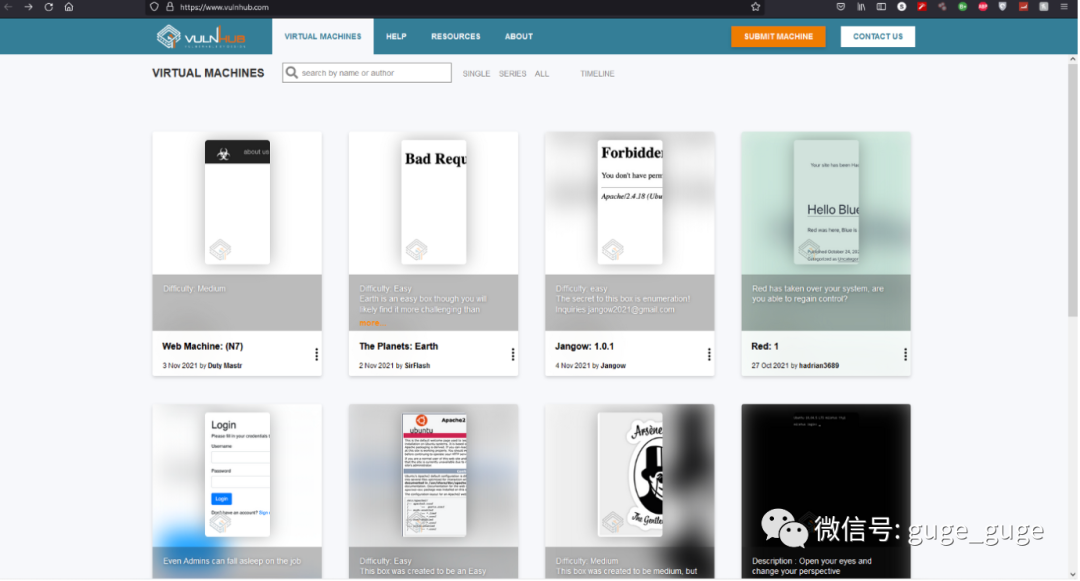This screenshot has height=581, width=1080.
Task: Bookmark this page with the star icon
Action: (x=756, y=7)
